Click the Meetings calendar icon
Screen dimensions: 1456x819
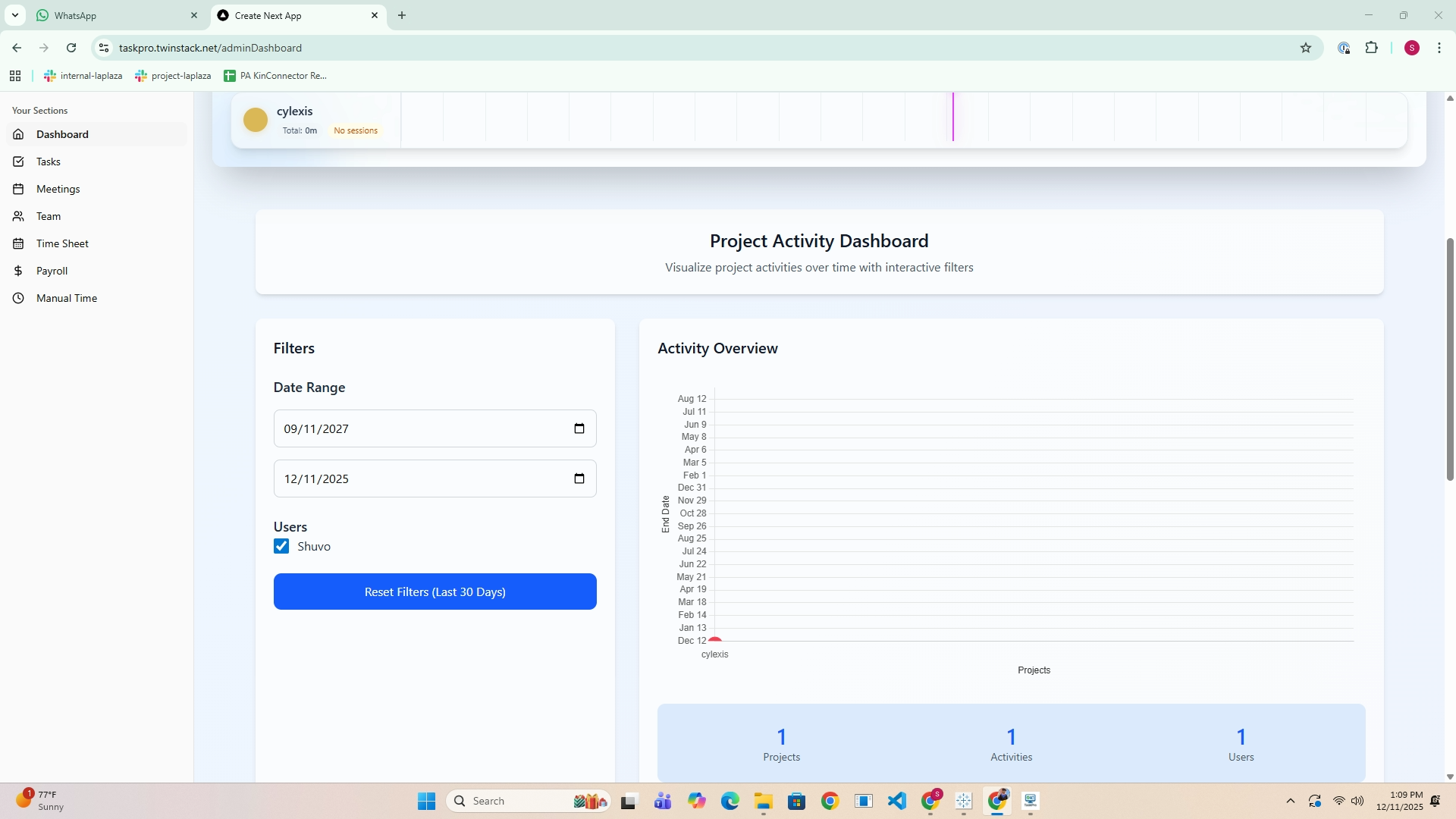pos(18,189)
